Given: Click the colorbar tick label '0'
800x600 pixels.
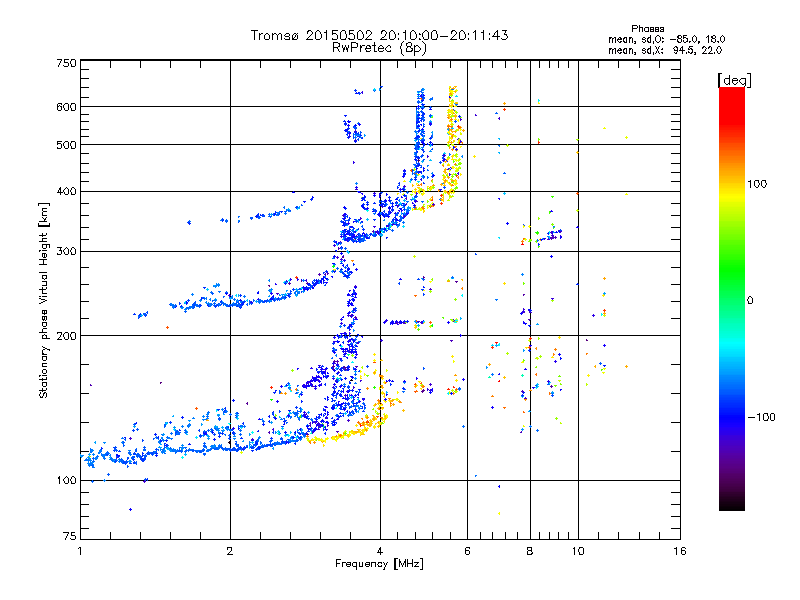Looking at the screenshot, I should (750, 300).
